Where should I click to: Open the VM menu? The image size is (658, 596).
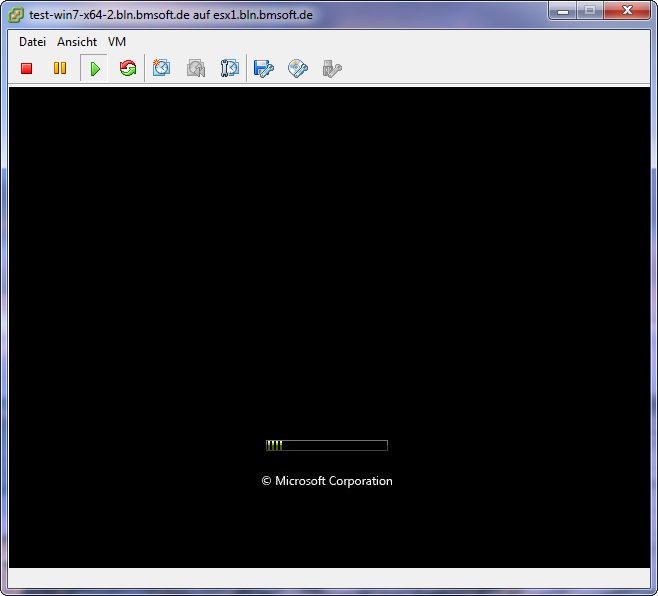coord(117,42)
